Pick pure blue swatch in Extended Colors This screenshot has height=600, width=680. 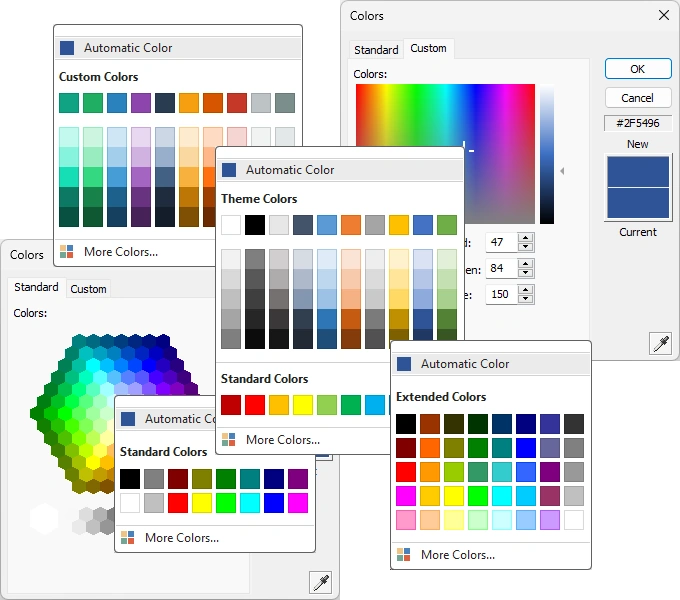(x=526, y=448)
